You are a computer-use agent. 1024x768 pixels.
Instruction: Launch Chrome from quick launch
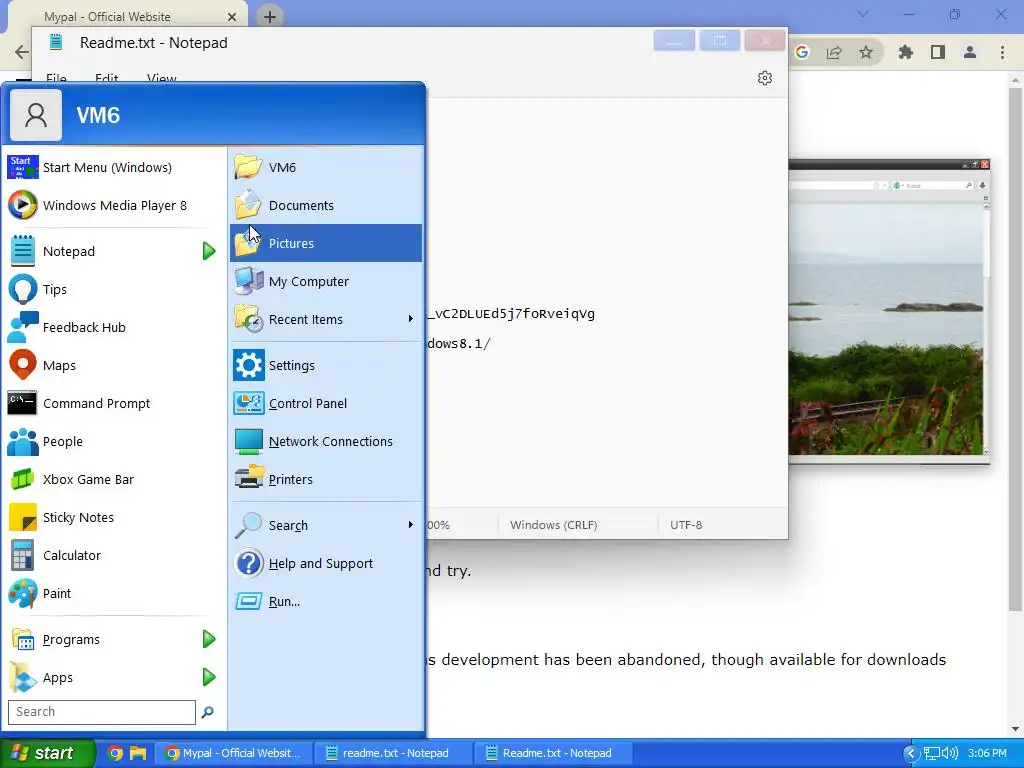click(x=115, y=753)
